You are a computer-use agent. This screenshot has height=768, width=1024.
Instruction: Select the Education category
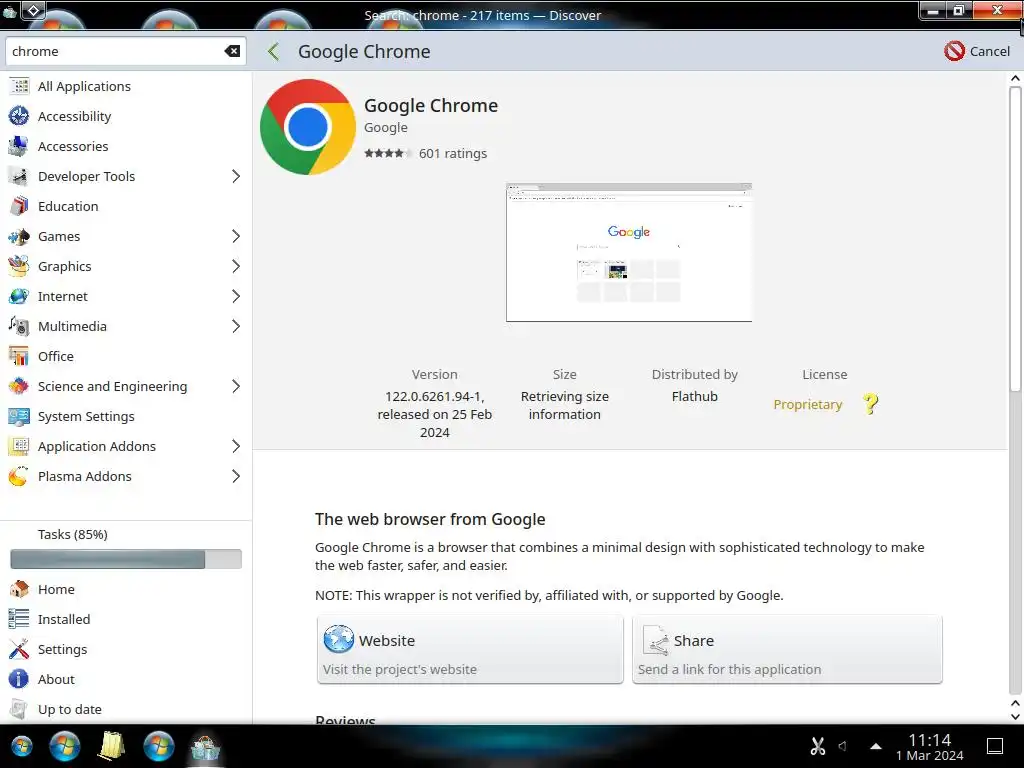coord(126,206)
